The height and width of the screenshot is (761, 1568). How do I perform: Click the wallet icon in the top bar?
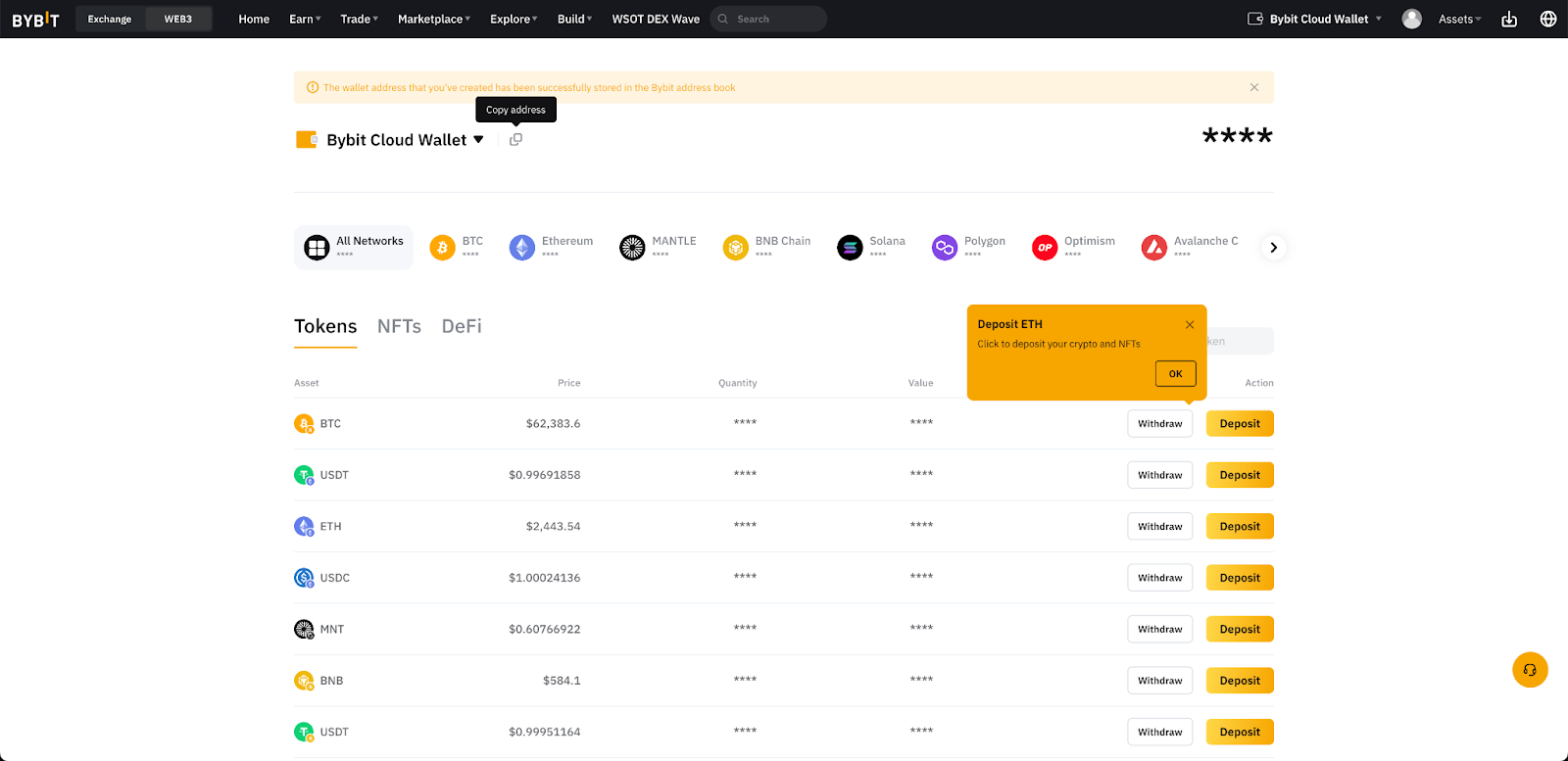1255,19
